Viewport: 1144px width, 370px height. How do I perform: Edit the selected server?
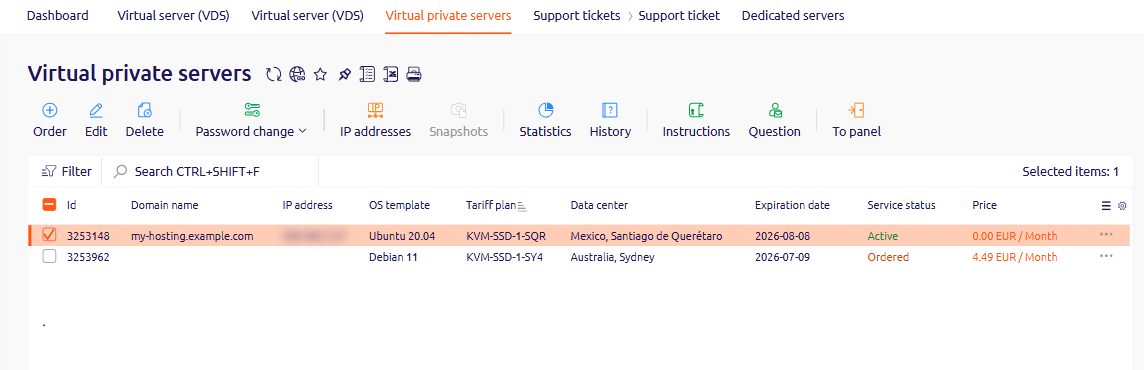(x=96, y=120)
